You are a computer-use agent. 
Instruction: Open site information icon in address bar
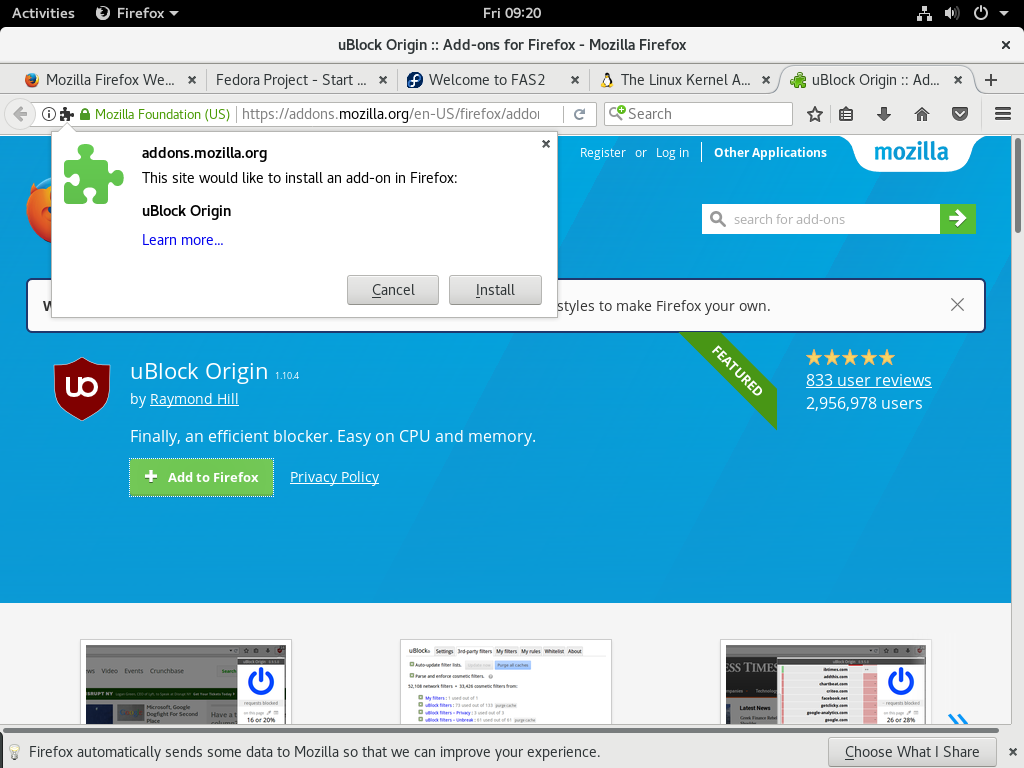tap(48, 114)
